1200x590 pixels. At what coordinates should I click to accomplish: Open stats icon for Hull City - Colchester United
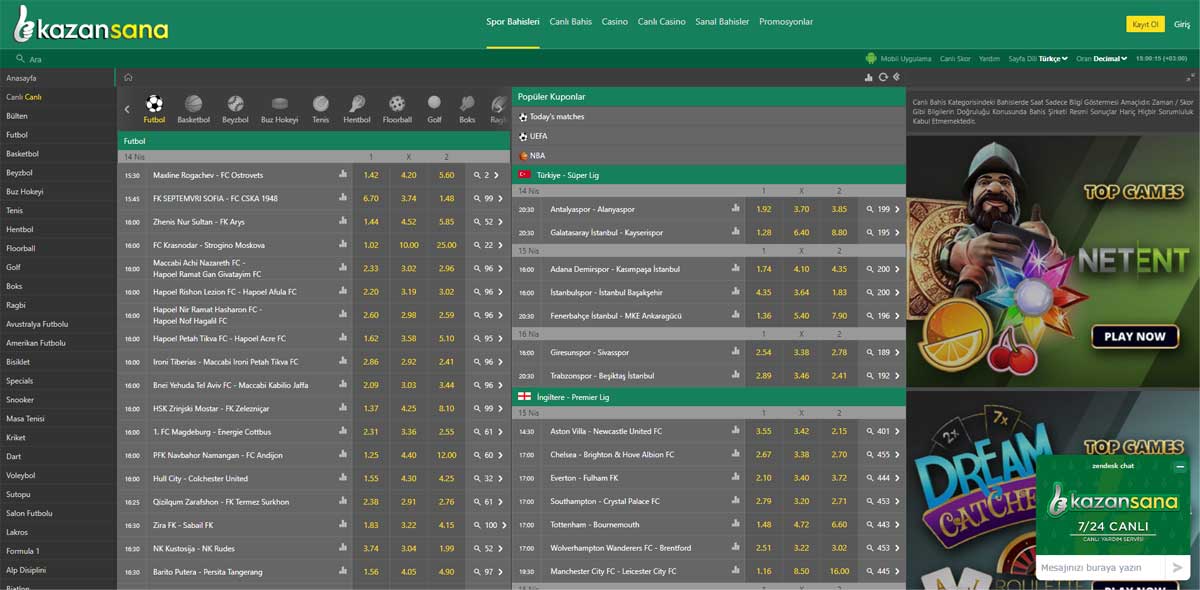(343, 478)
